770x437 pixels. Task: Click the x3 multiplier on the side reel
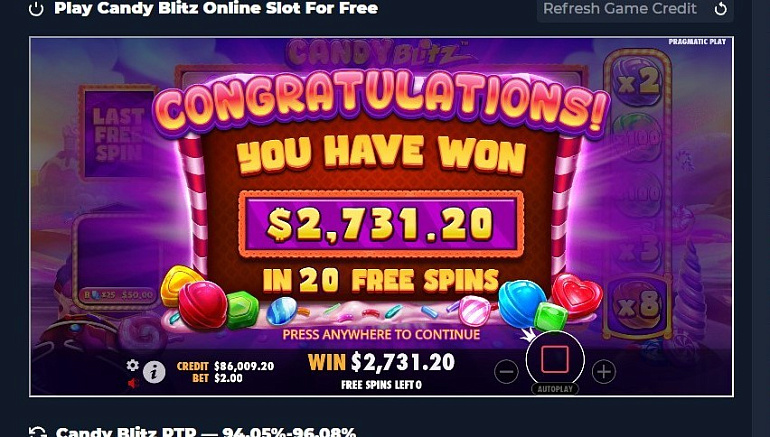click(x=638, y=251)
